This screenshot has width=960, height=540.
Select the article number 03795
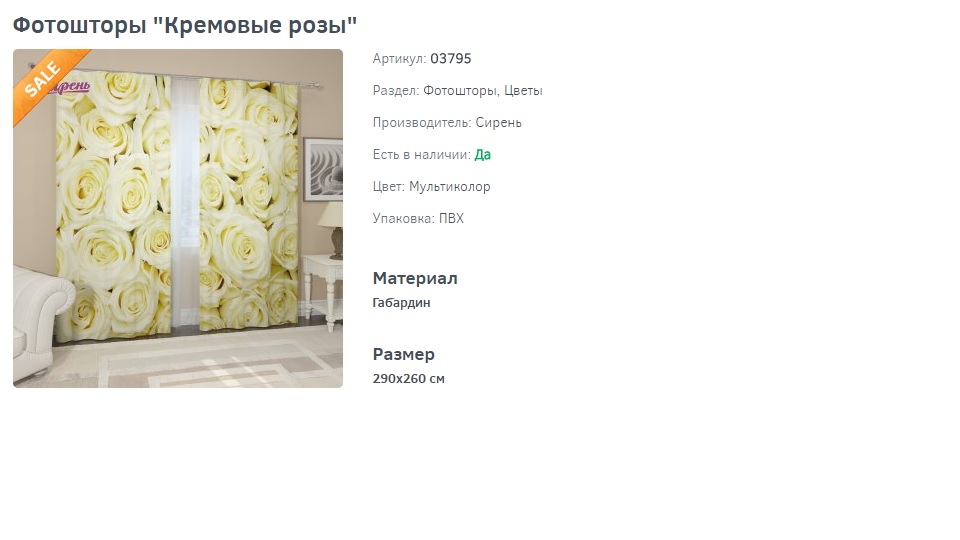coord(451,59)
